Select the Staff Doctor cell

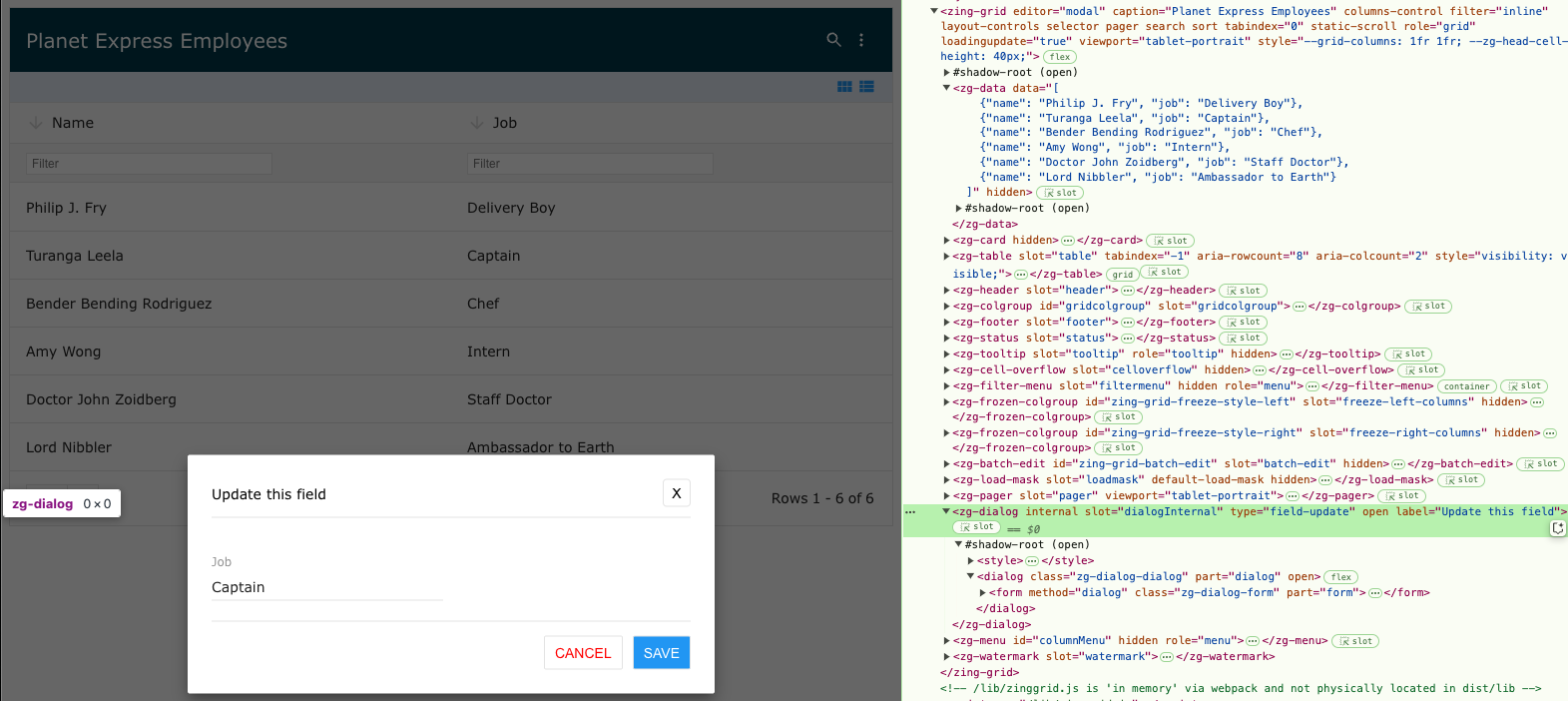pos(672,399)
